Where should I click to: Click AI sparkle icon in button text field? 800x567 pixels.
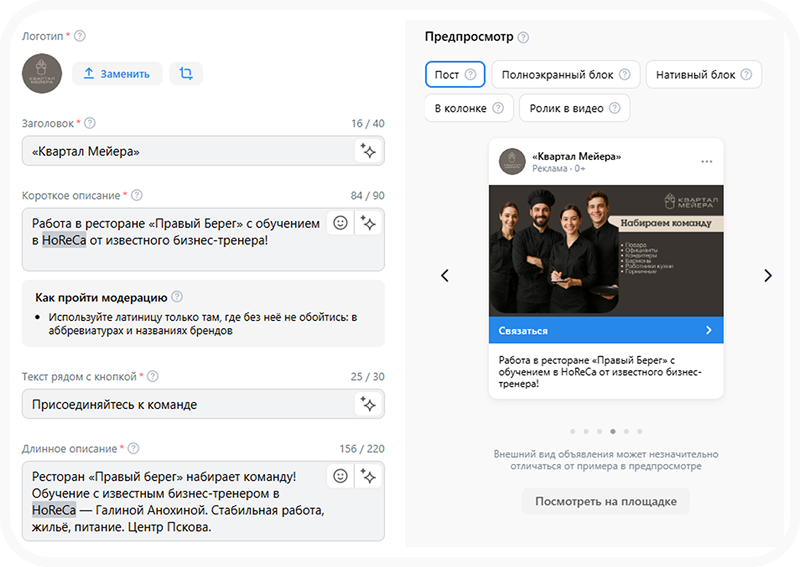point(368,404)
